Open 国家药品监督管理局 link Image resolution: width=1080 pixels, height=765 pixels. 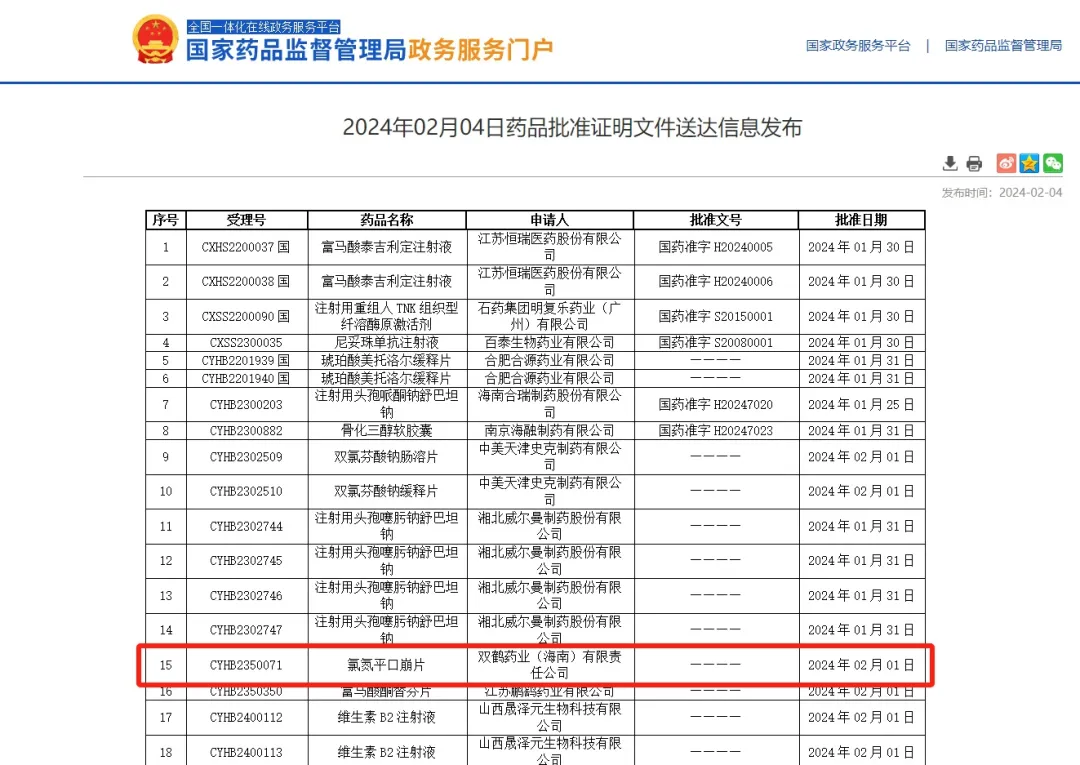[x=1003, y=45]
